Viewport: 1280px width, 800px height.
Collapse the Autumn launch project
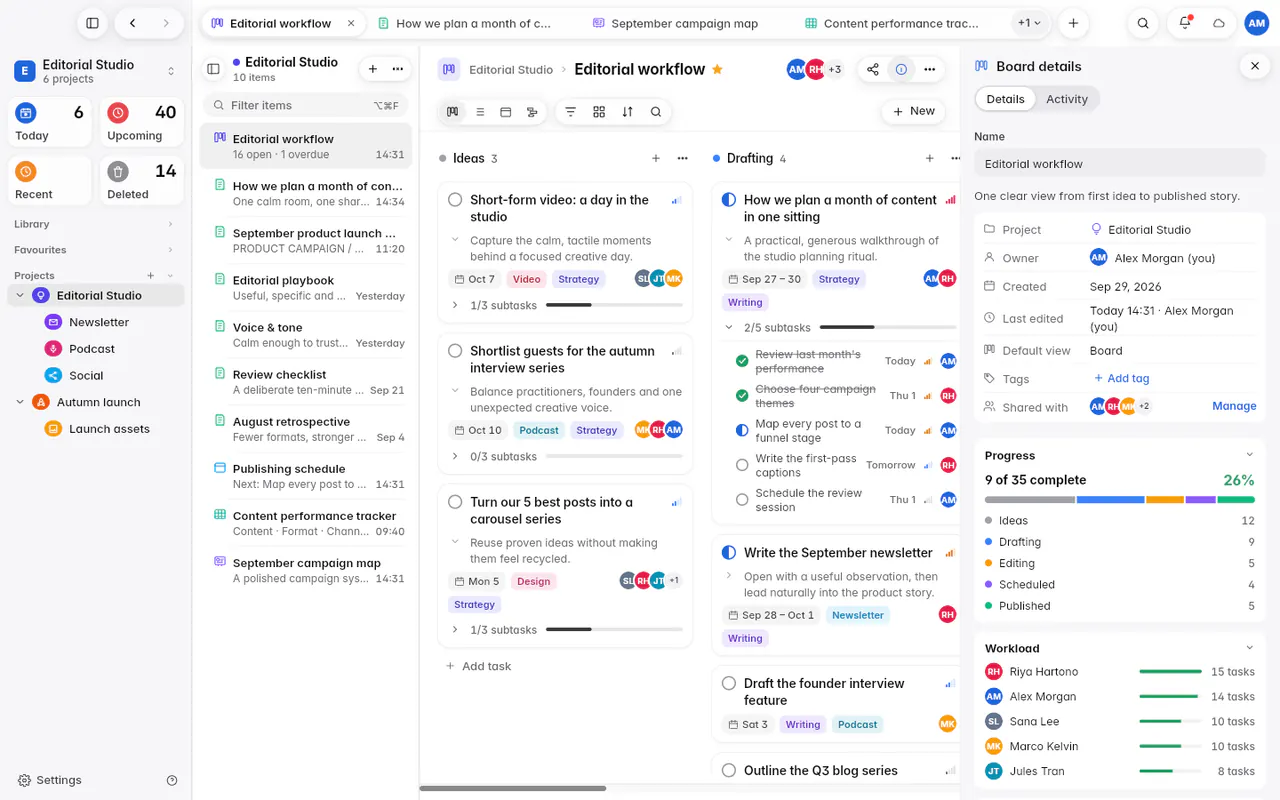pyautogui.click(x=20, y=402)
